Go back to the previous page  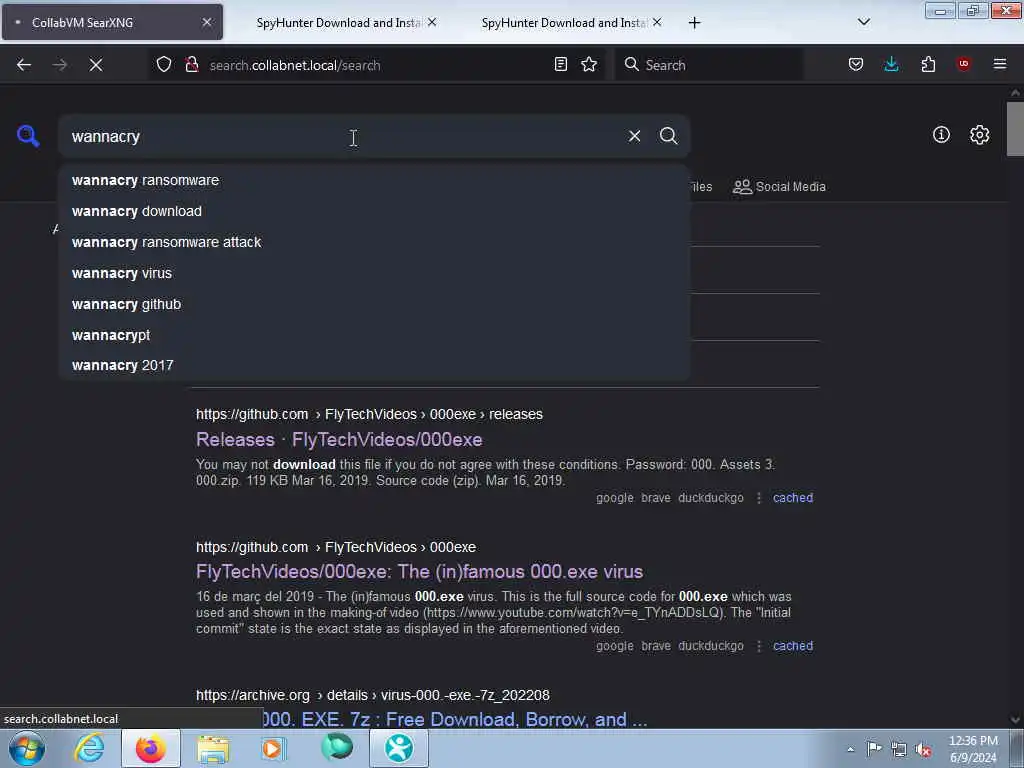(x=24, y=65)
